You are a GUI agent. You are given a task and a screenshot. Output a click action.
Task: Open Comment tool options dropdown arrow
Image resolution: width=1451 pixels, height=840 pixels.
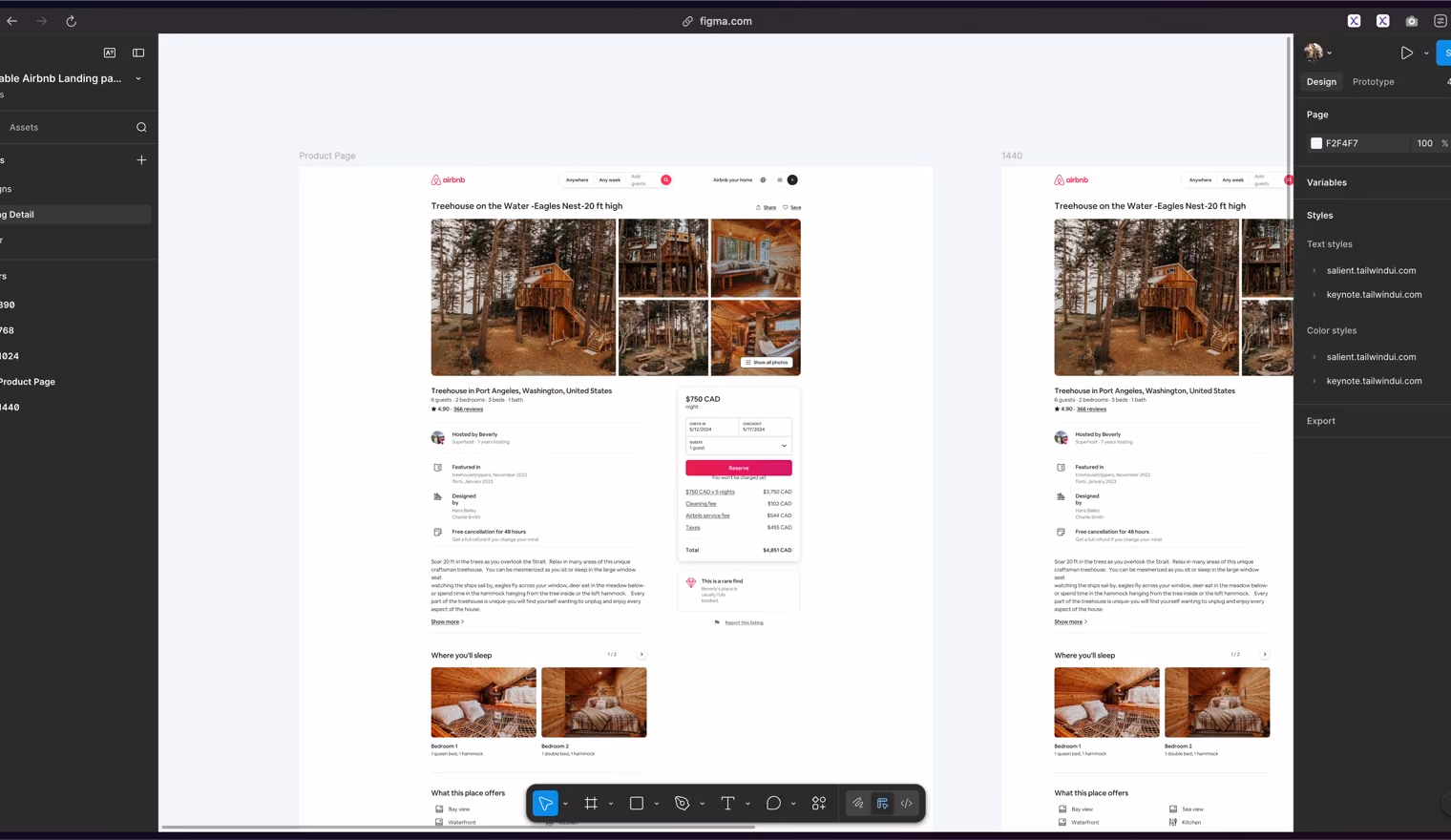[793, 804]
